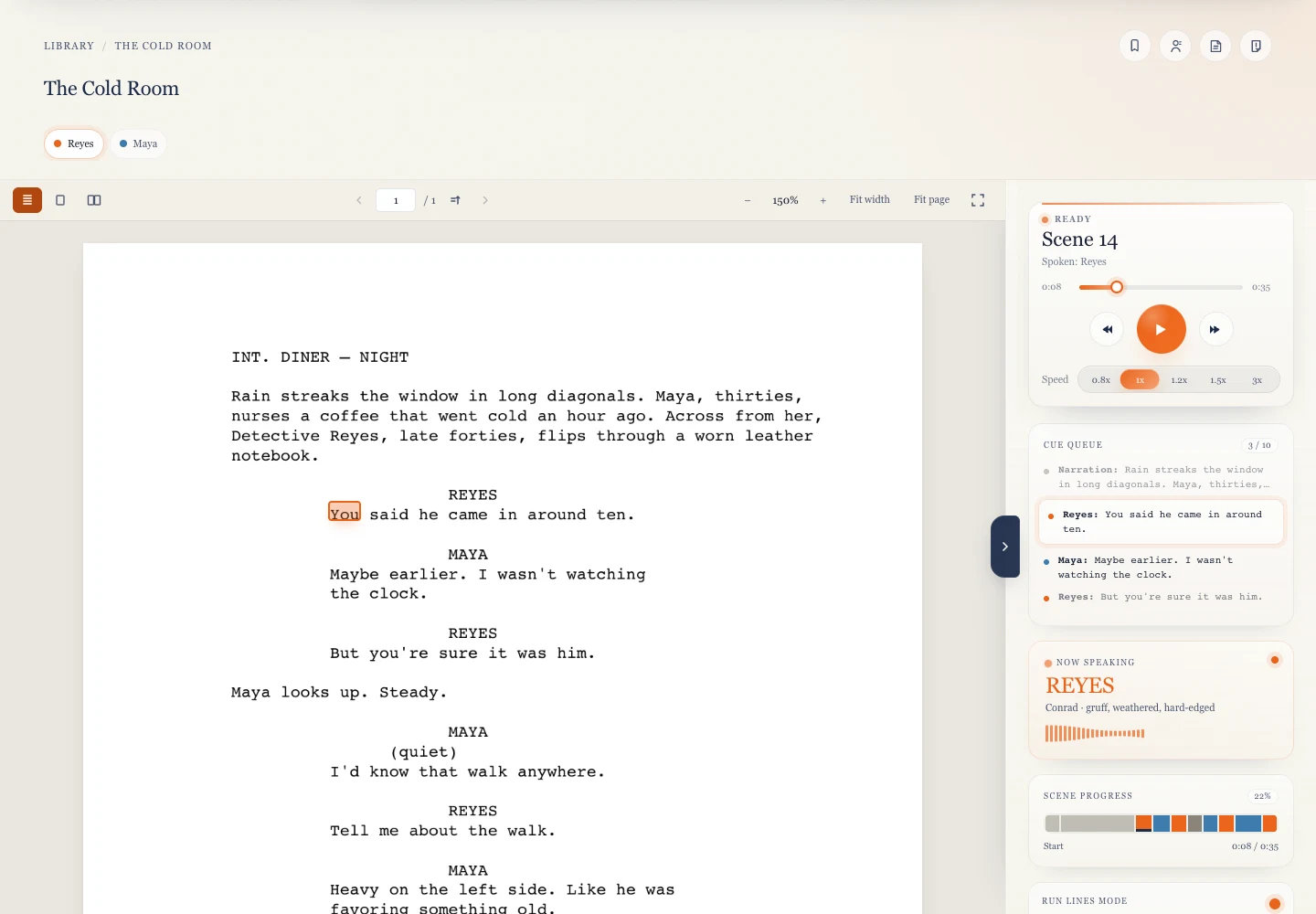Click the Fit width button

point(870,199)
